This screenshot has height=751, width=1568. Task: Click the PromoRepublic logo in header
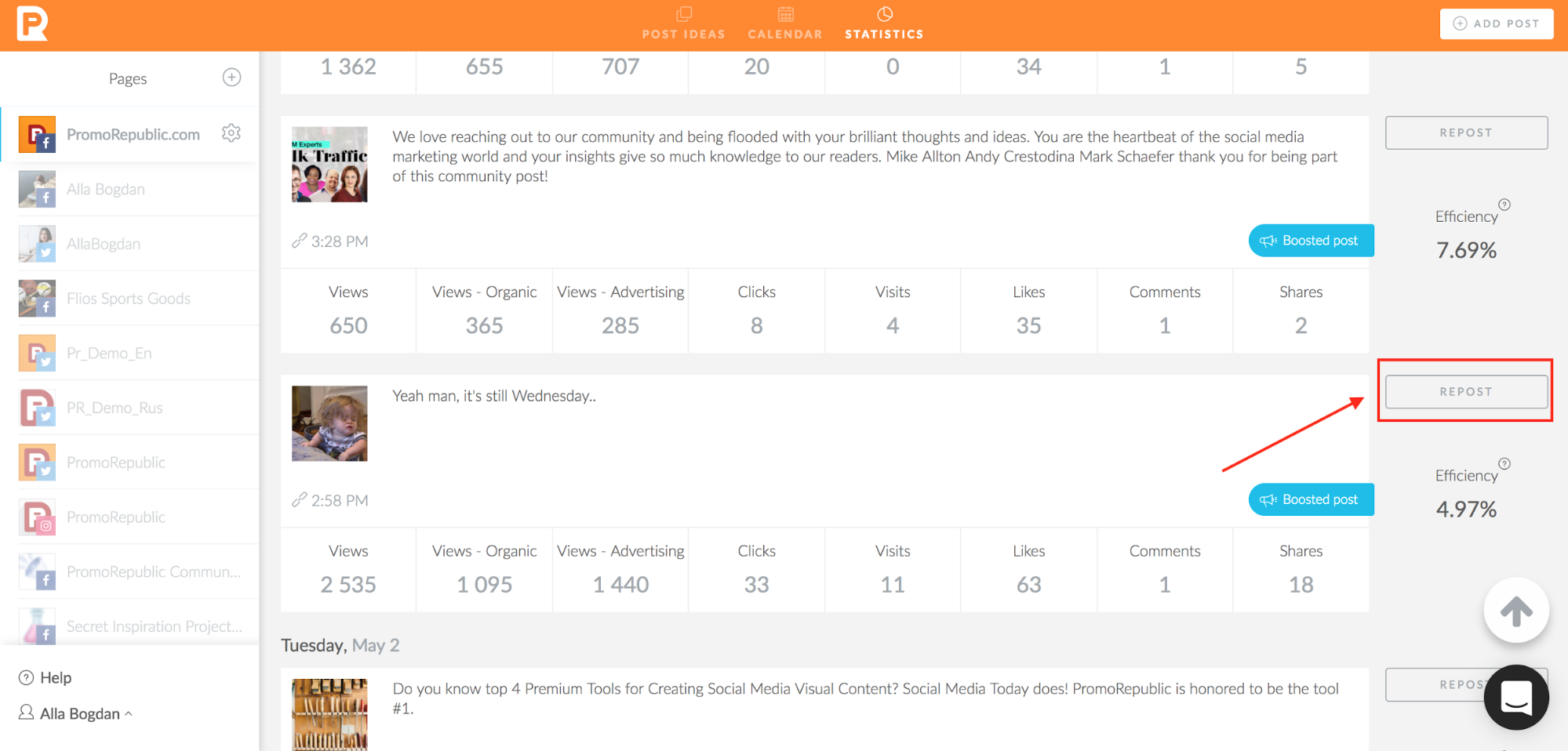32,23
